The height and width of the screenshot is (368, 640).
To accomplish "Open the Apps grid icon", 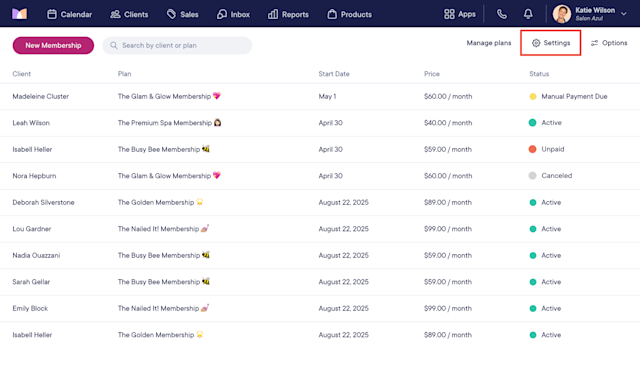I will tap(449, 14).
